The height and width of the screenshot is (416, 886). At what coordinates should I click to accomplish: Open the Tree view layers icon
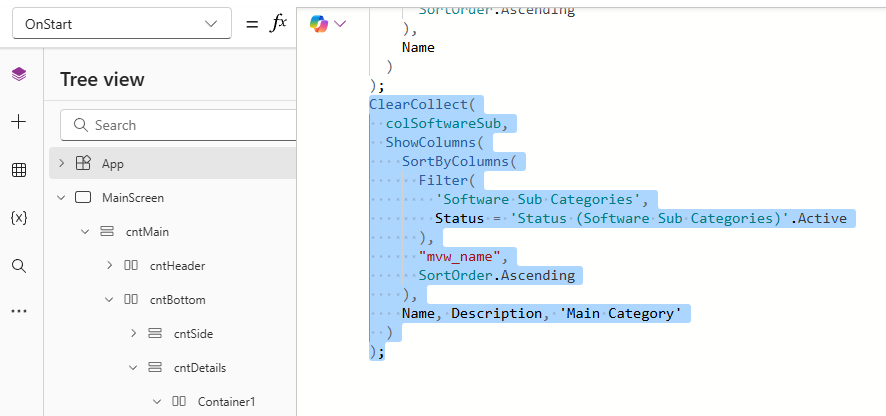click(19, 75)
